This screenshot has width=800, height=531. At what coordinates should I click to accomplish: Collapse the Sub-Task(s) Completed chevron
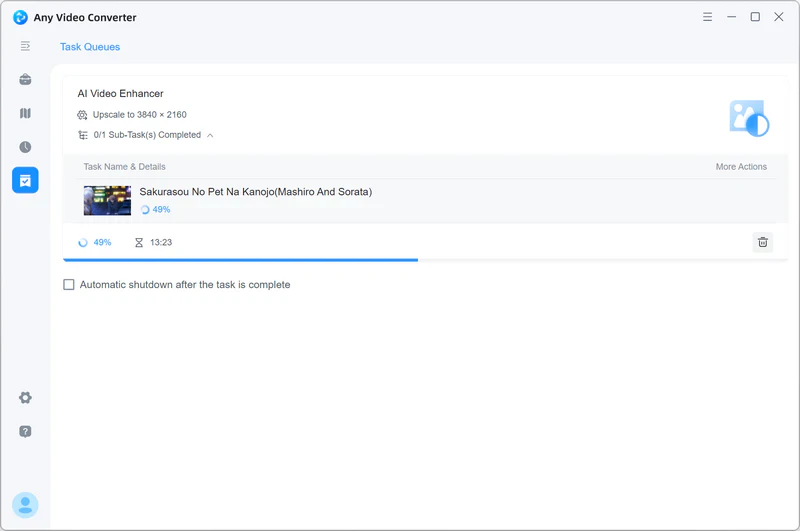pyautogui.click(x=210, y=135)
